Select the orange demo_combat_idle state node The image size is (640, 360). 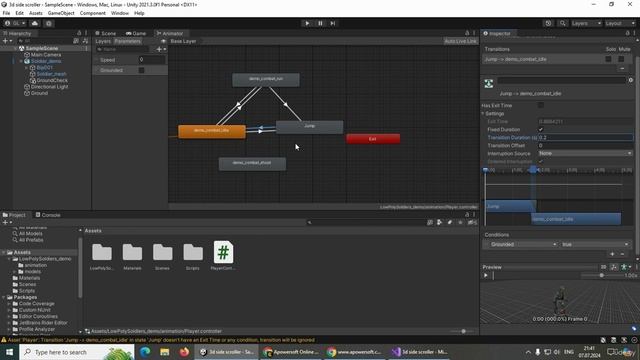(x=212, y=131)
